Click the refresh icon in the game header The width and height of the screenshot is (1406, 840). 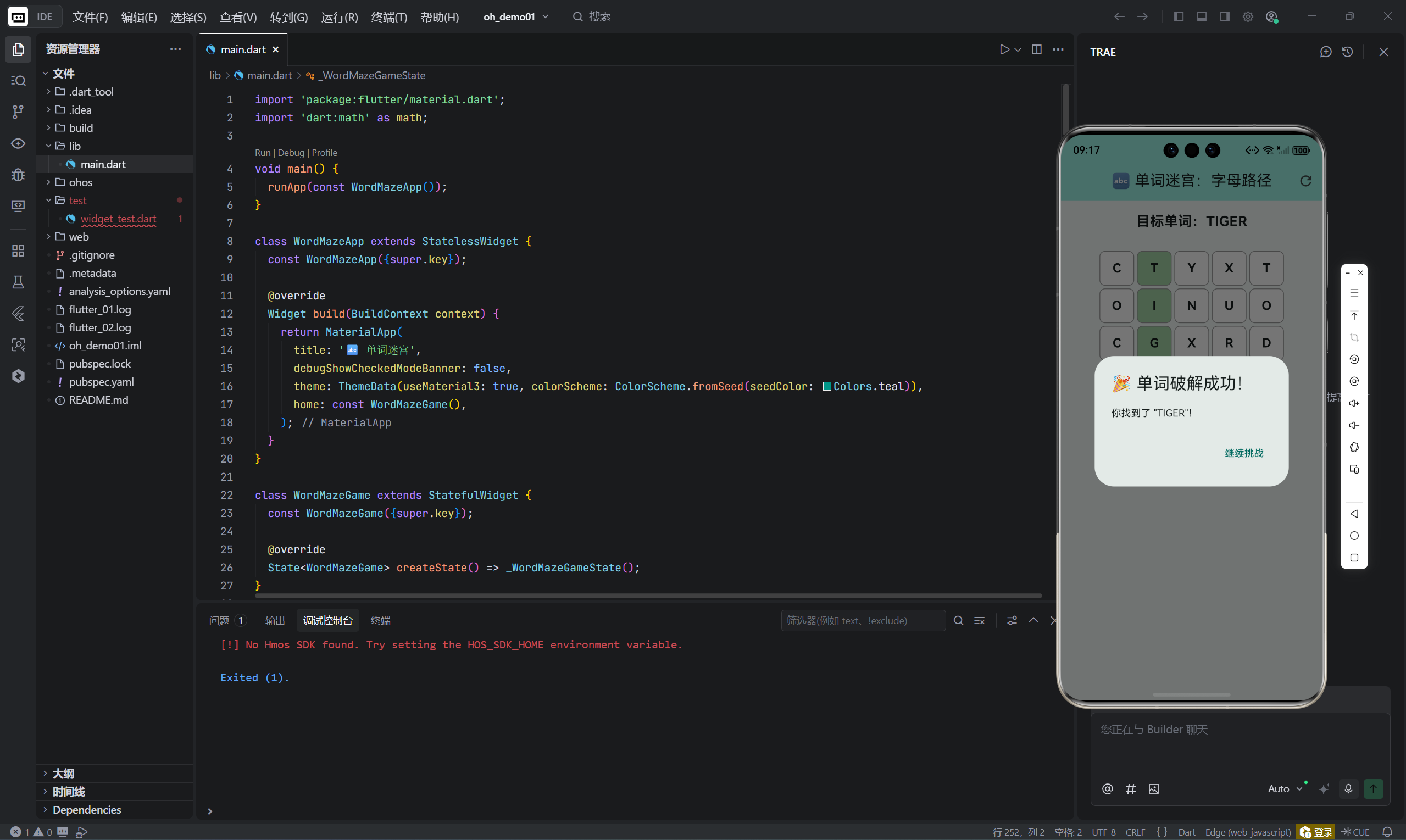(1305, 181)
